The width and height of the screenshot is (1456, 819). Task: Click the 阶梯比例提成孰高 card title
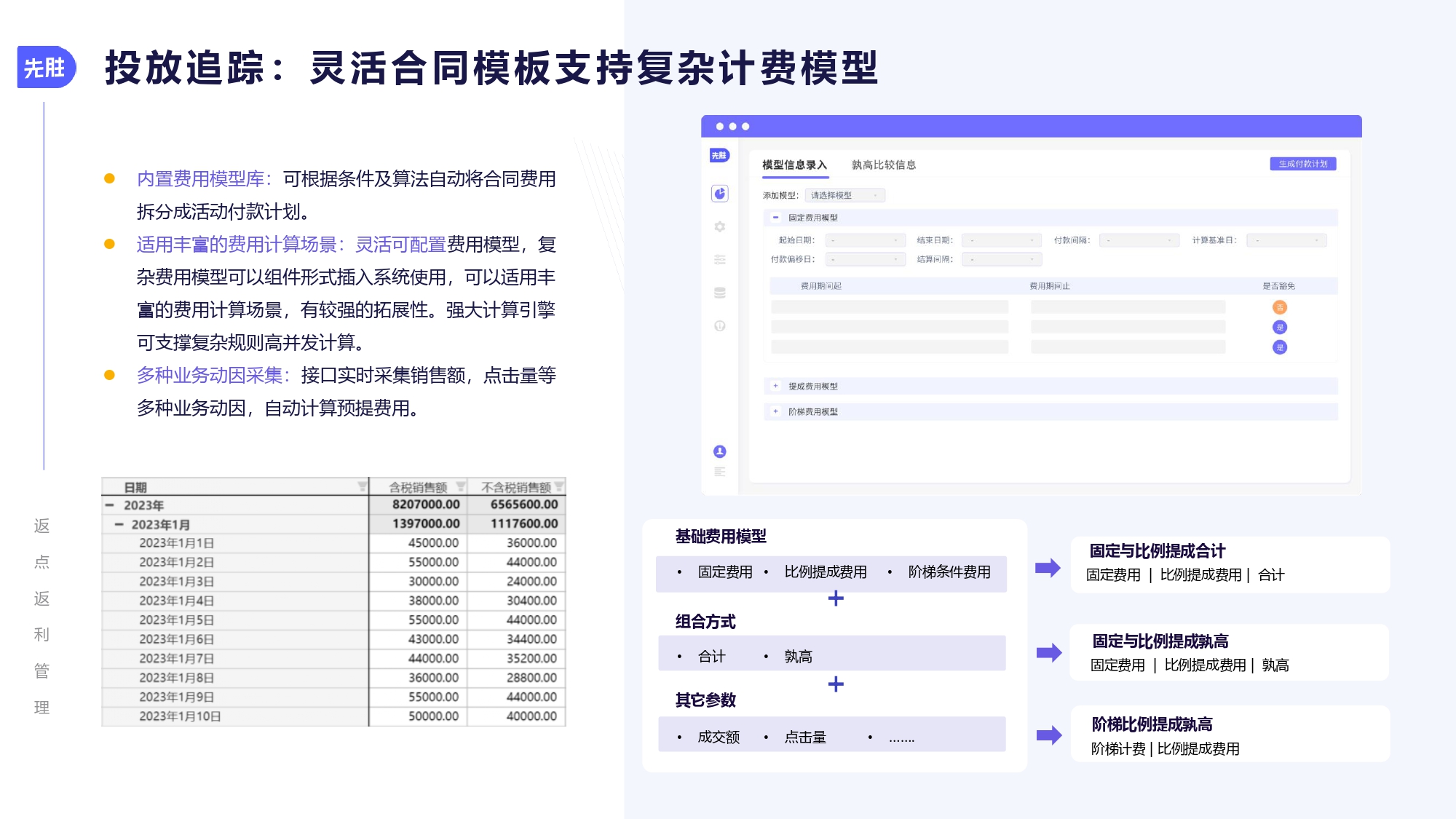[1152, 724]
